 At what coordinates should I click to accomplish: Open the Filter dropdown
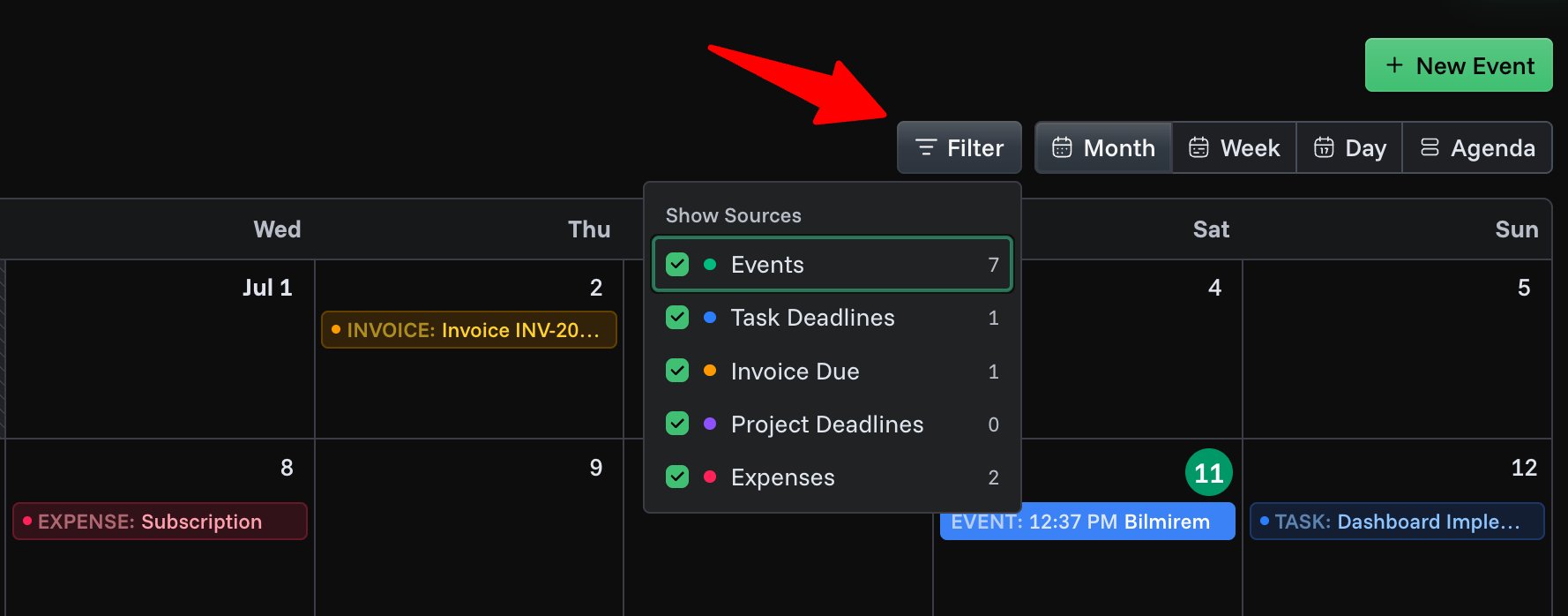click(x=959, y=147)
